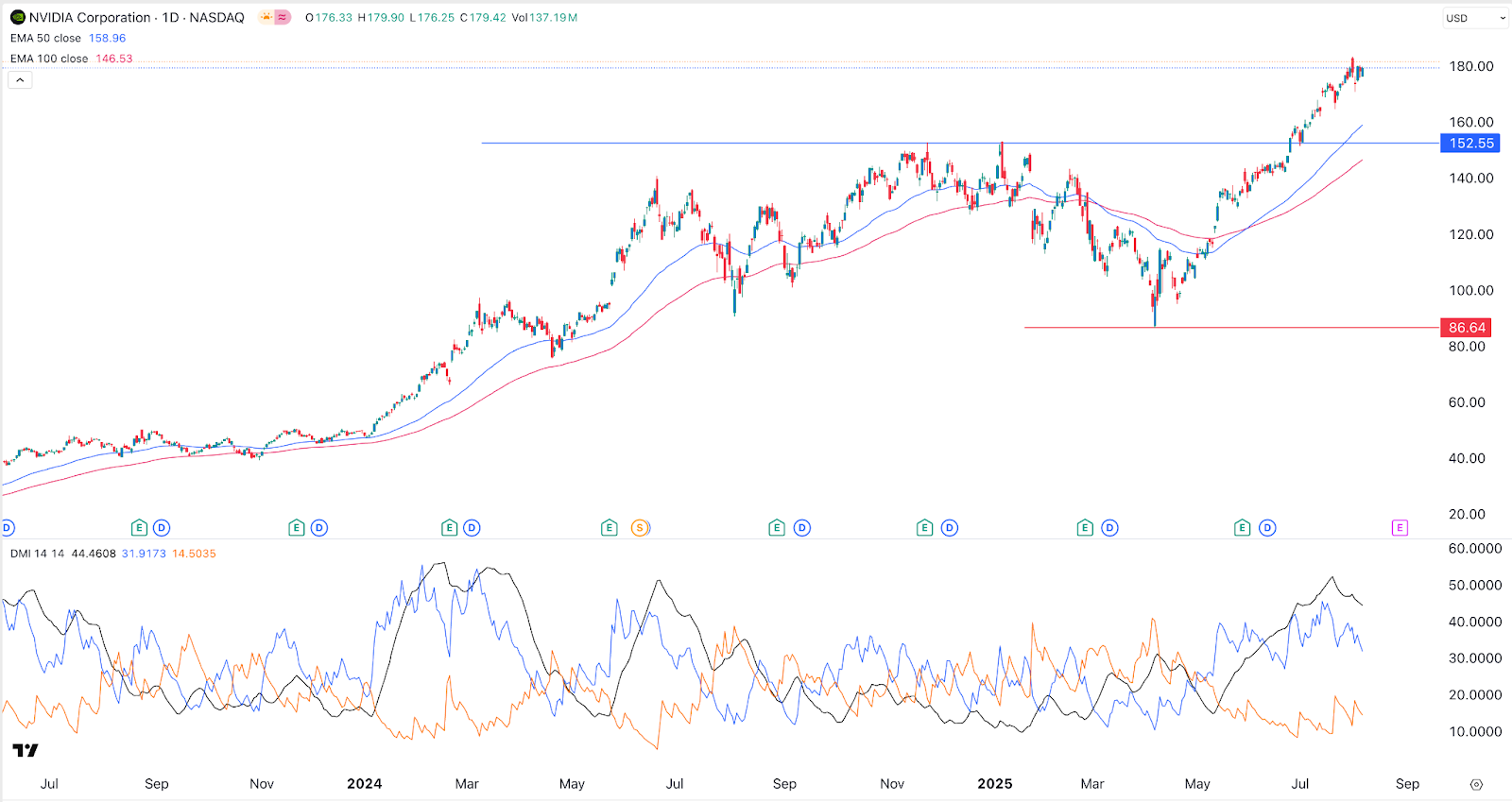Open the June 2025 dividend D marker
The image size is (1512, 802).
(x=1268, y=528)
